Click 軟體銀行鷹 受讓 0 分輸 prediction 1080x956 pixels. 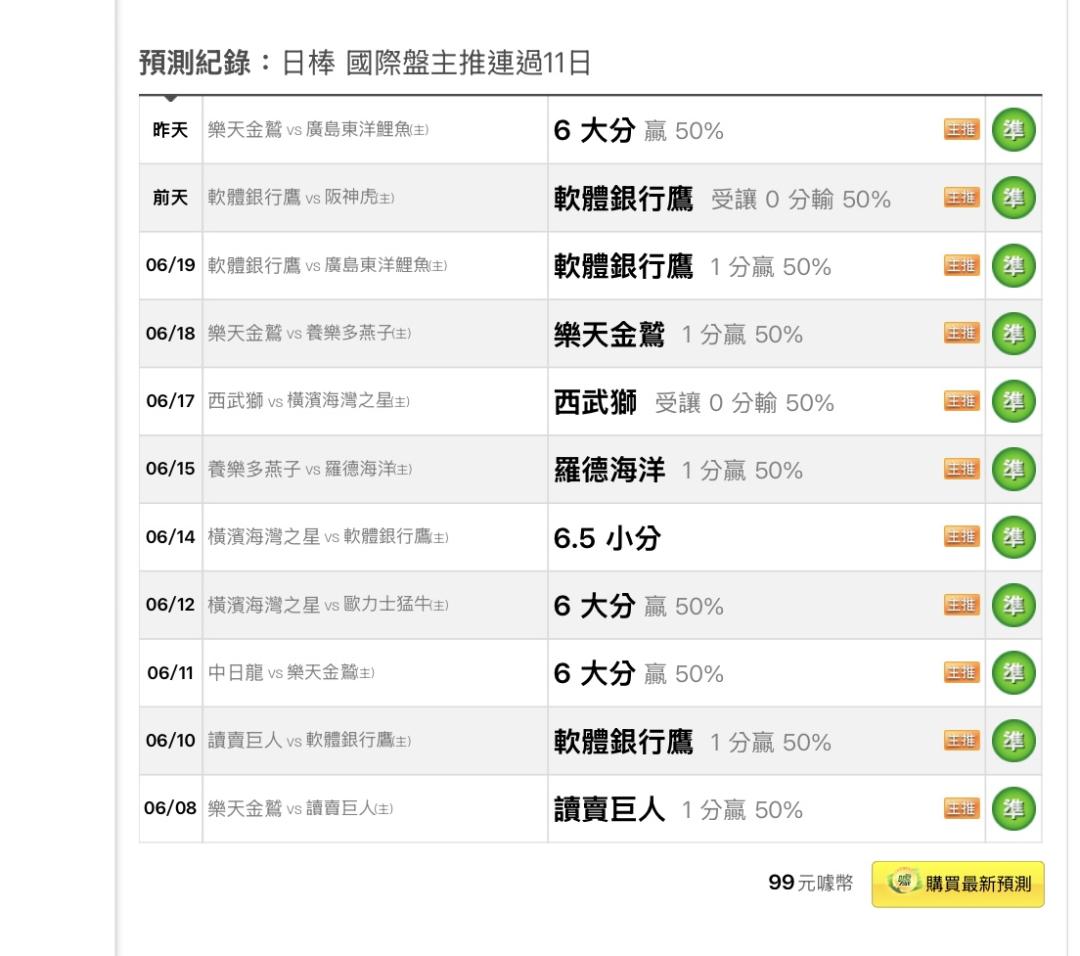(722, 199)
